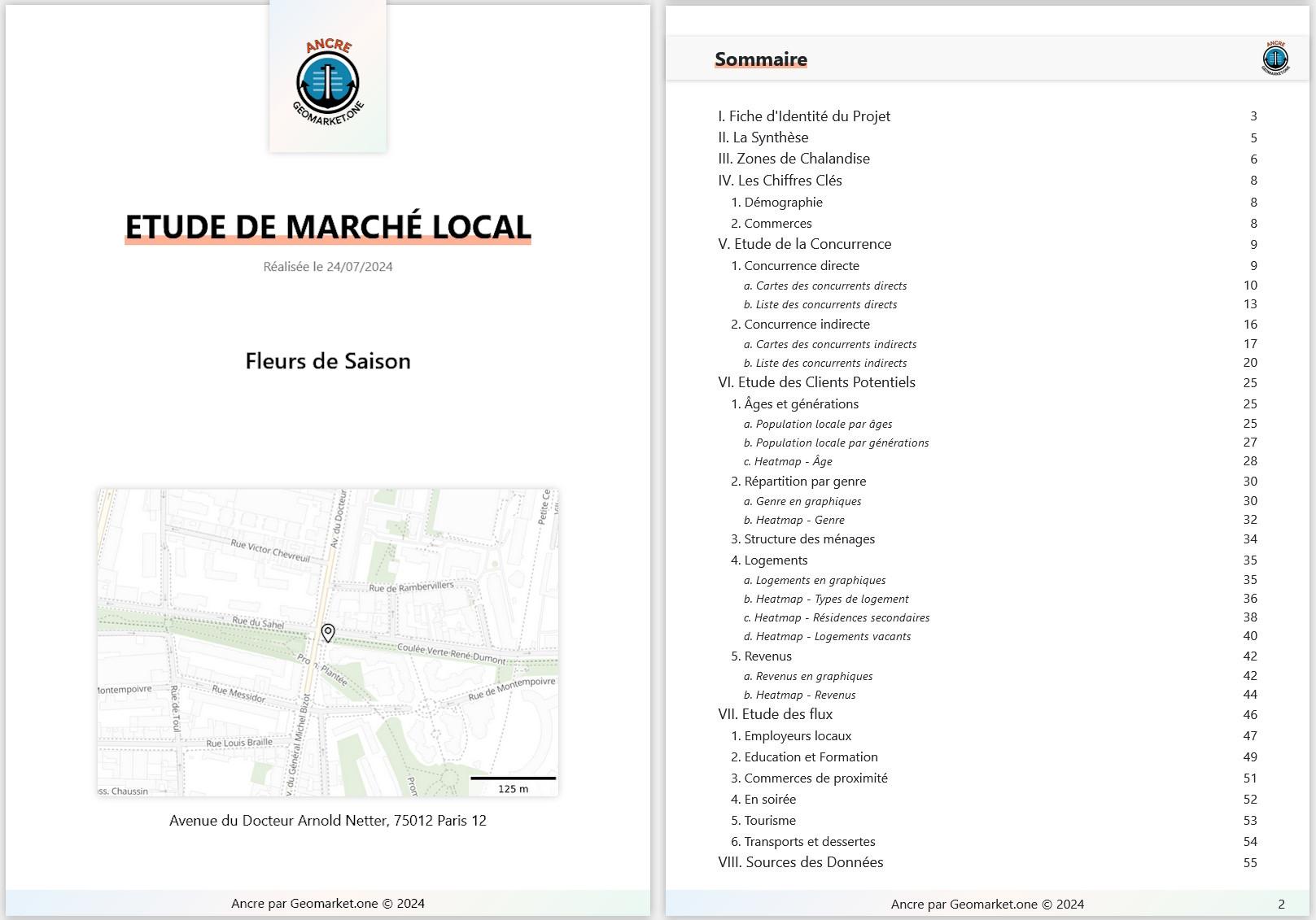Image resolution: width=1316 pixels, height=920 pixels.
Task: Open 'b. Heatmap - Genre' entry
Action: click(x=794, y=520)
